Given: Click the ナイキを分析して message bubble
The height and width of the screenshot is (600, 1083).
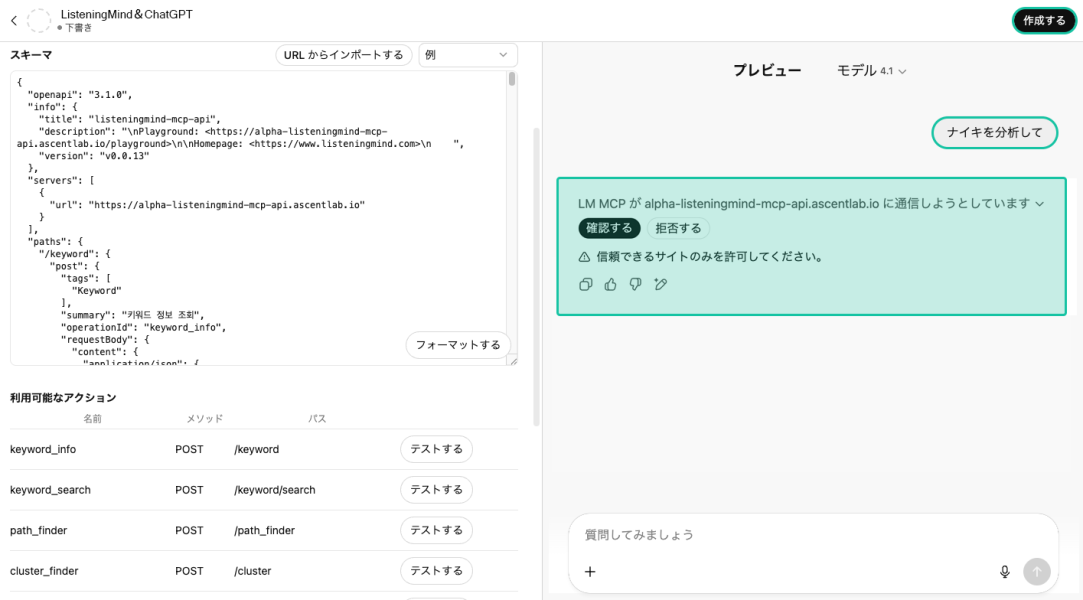Looking at the screenshot, I should pos(995,133).
